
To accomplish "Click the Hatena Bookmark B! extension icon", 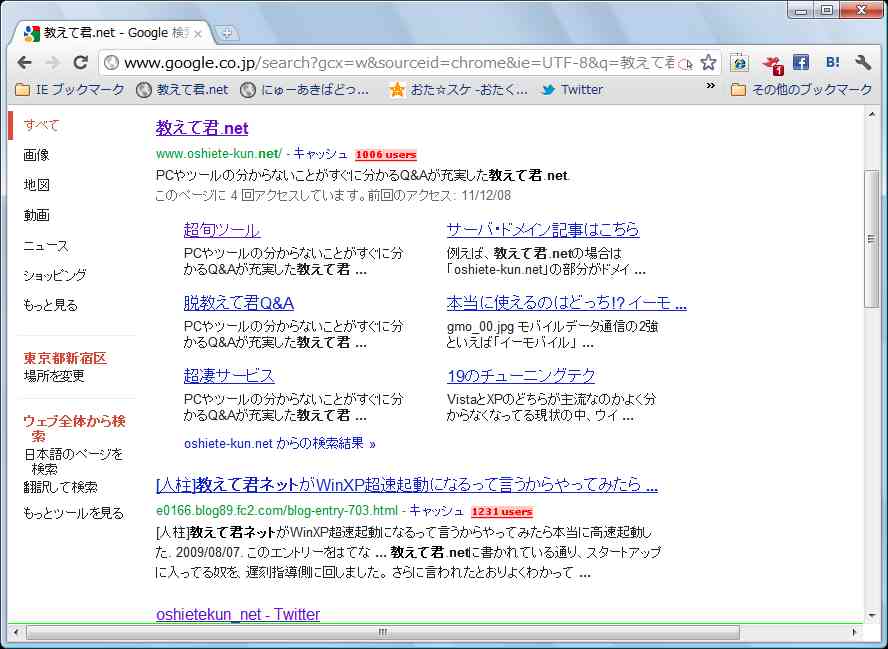I will [832, 62].
